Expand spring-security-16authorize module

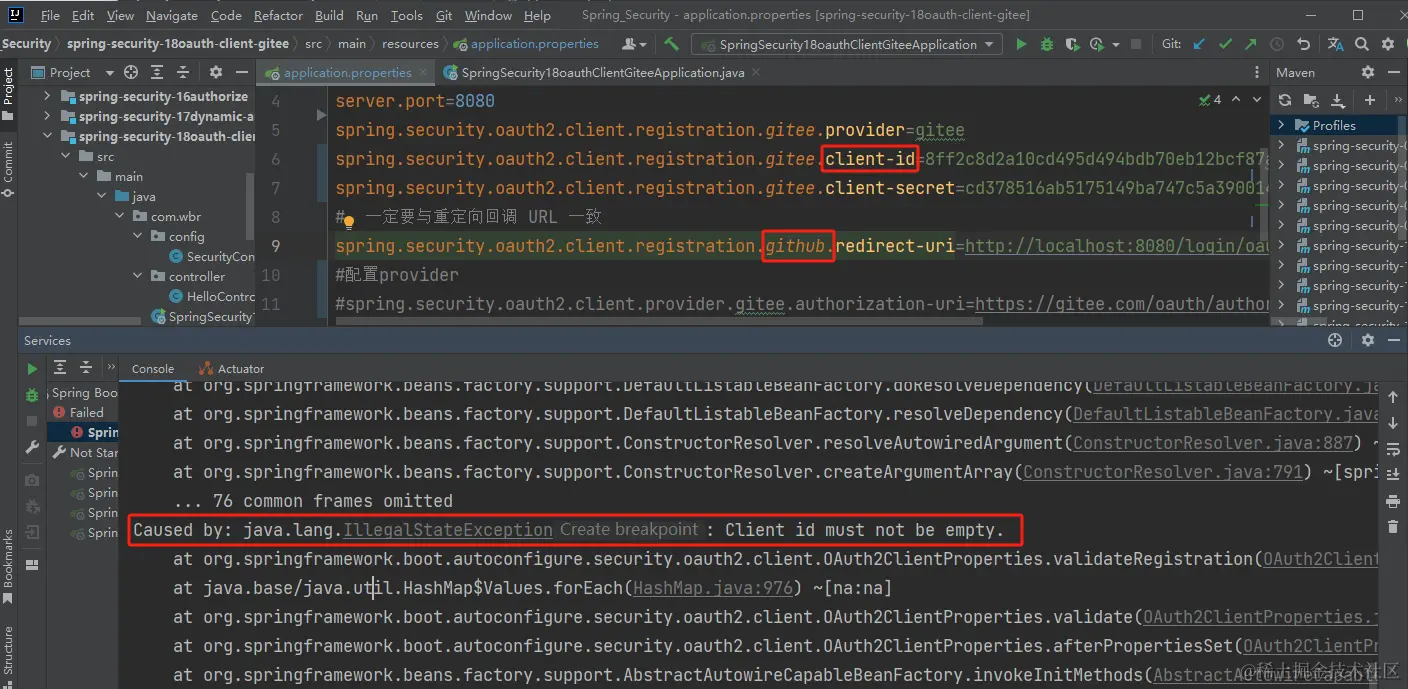47,96
